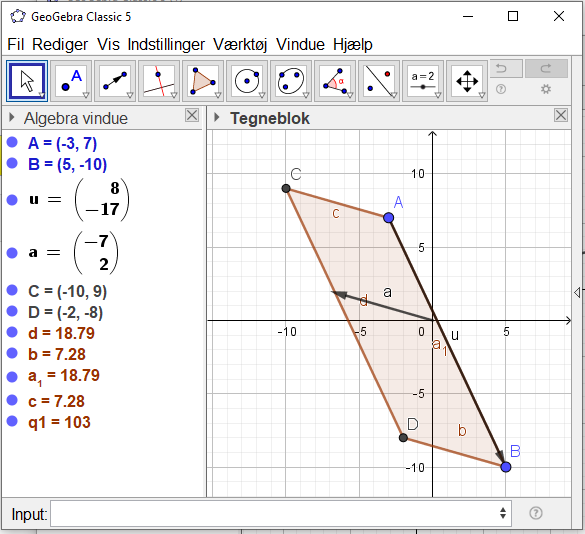Screen dimensions: 585x534
Task: Open the Værktøj menu
Action: (240, 44)
